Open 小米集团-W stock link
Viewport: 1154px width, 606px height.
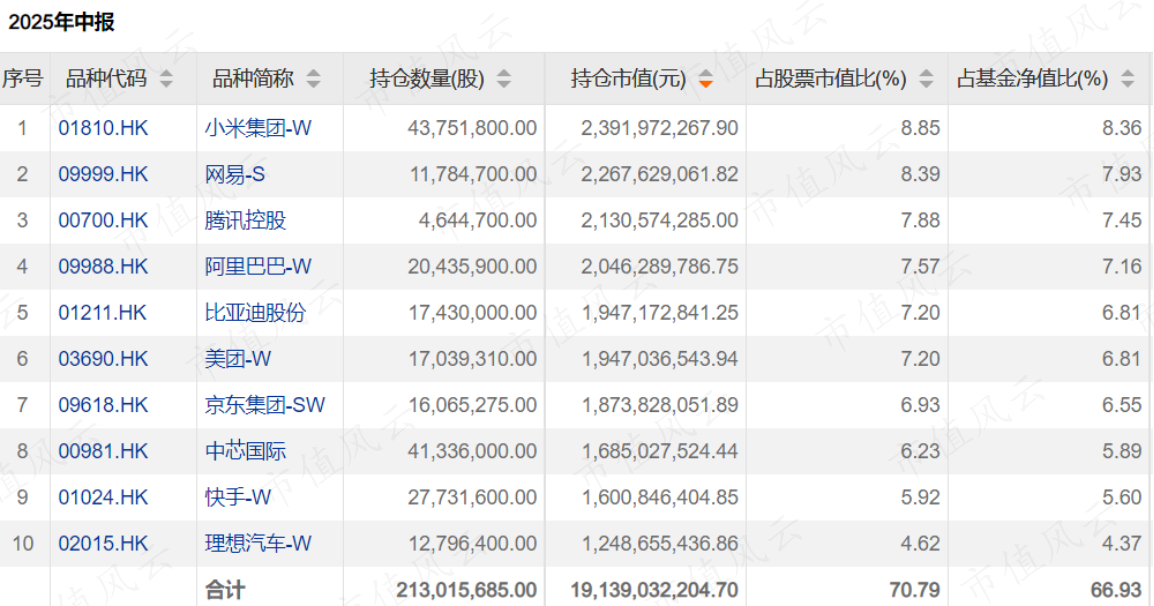258,128
